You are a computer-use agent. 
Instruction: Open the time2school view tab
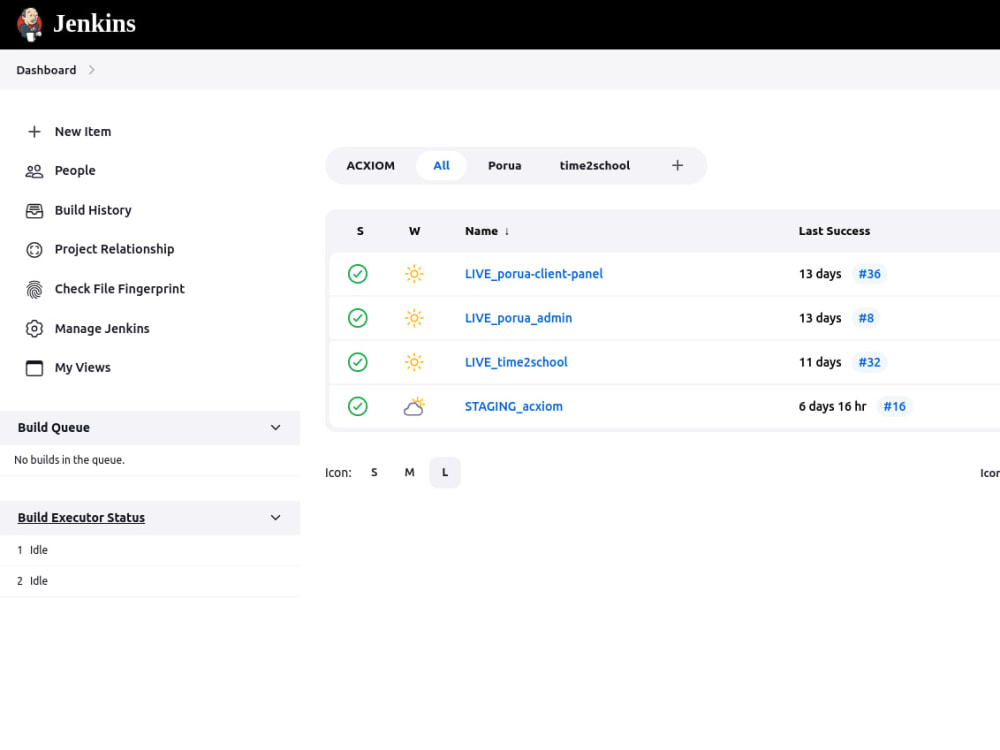point(595,166)
